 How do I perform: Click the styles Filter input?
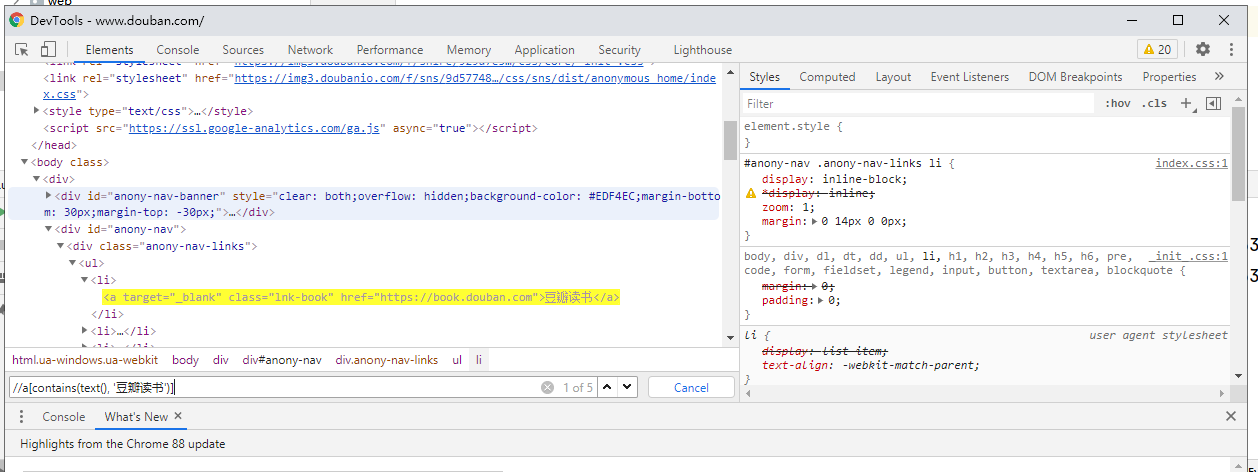[x=918, y=103]
